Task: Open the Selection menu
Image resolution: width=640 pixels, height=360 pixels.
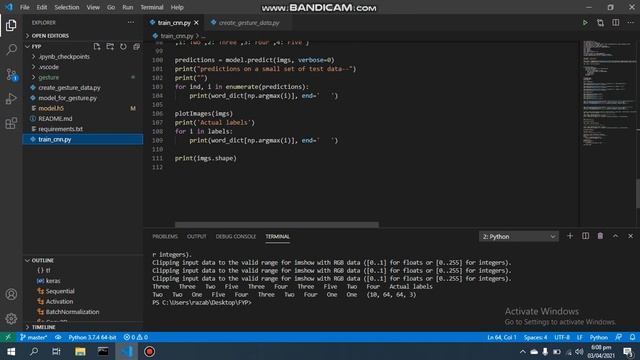Action: pyautogui.click(x=67, y=7)
